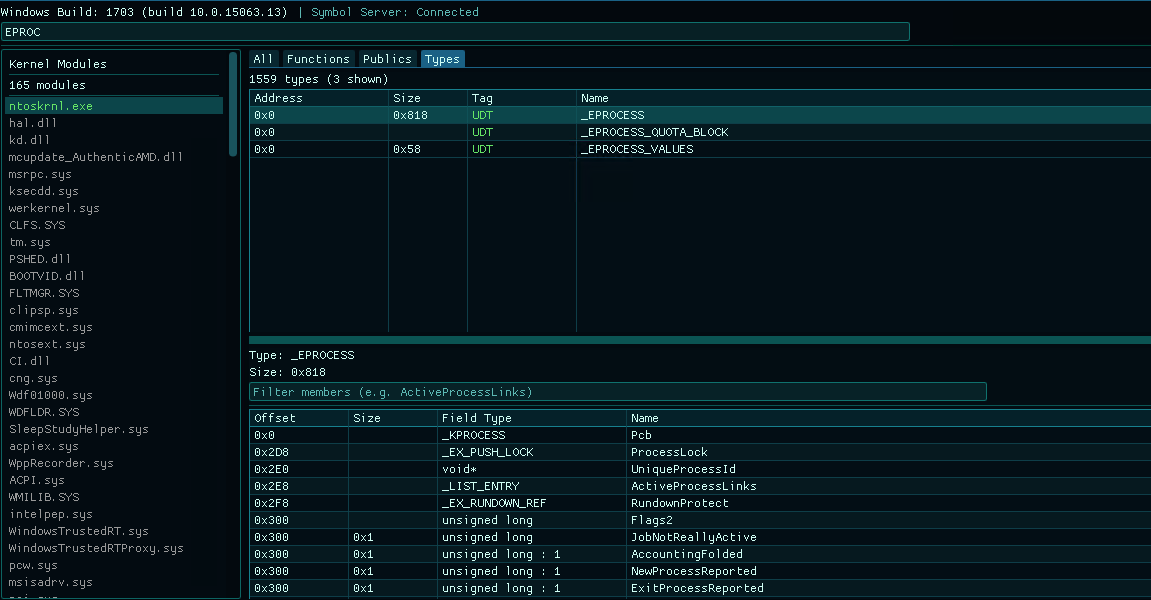The height and width of the screenshot is (600, 1151).
Task: Select the ActiveProcessLinks member row
Action: tap(700, 485)
